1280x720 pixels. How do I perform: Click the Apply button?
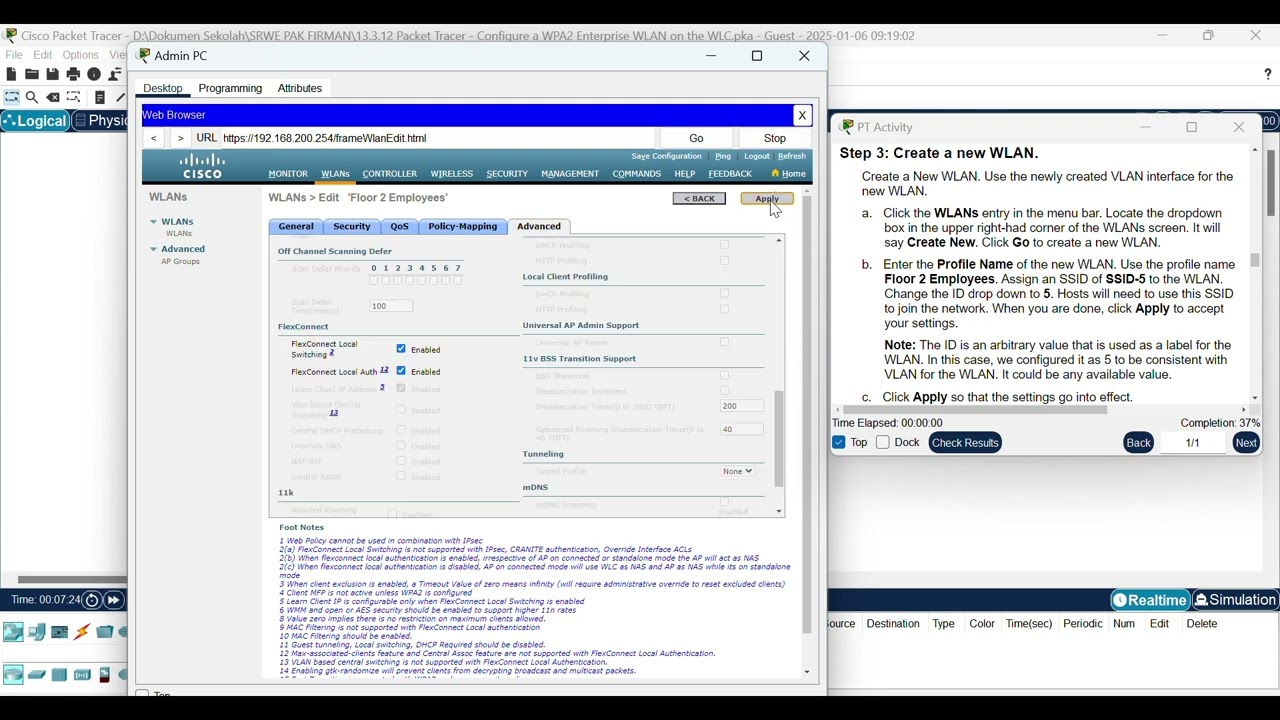click(767, 199)
